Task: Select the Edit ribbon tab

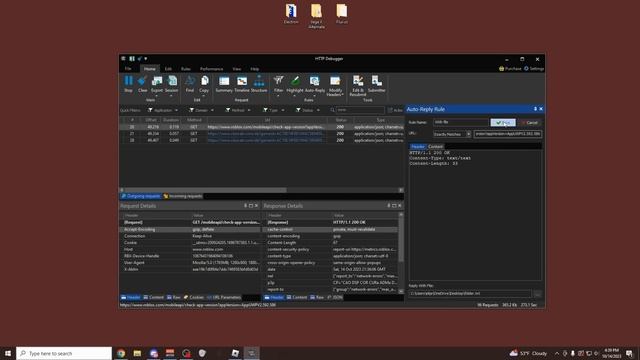Action: [x=168, y=69]
